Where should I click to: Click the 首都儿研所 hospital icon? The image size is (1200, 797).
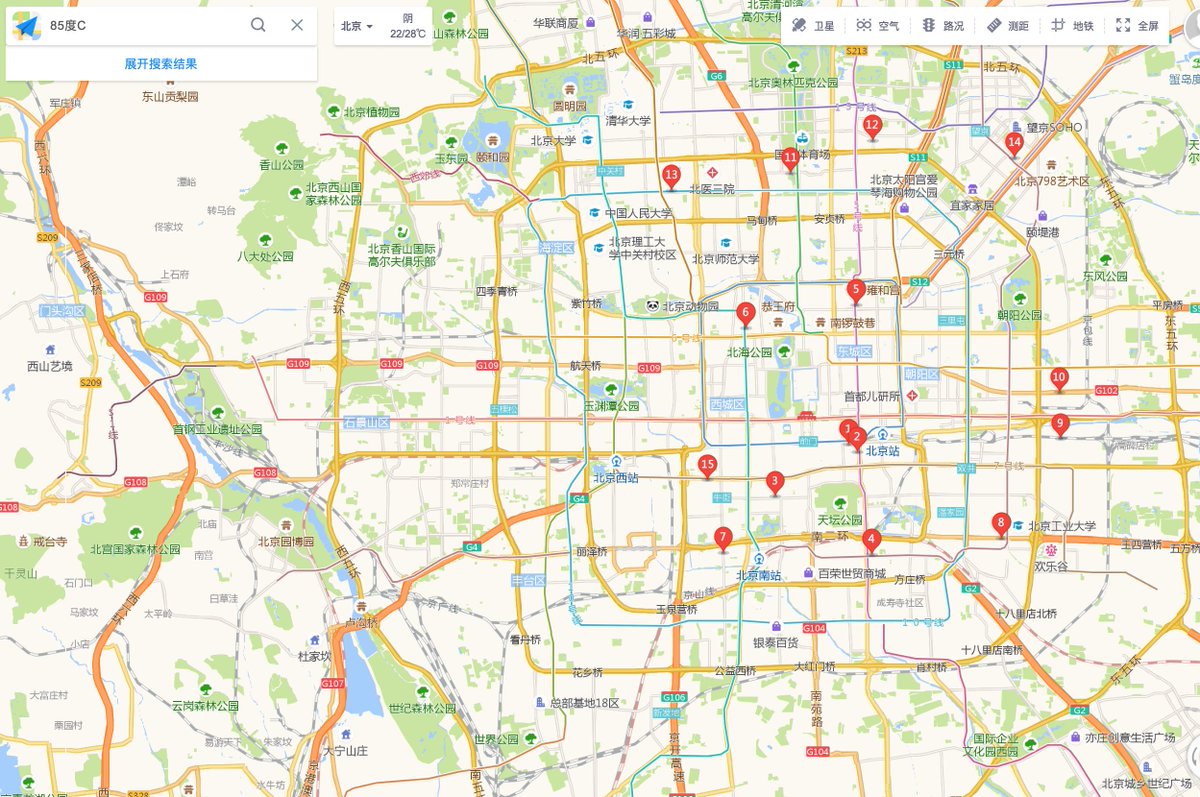click(x=912, y=395)
